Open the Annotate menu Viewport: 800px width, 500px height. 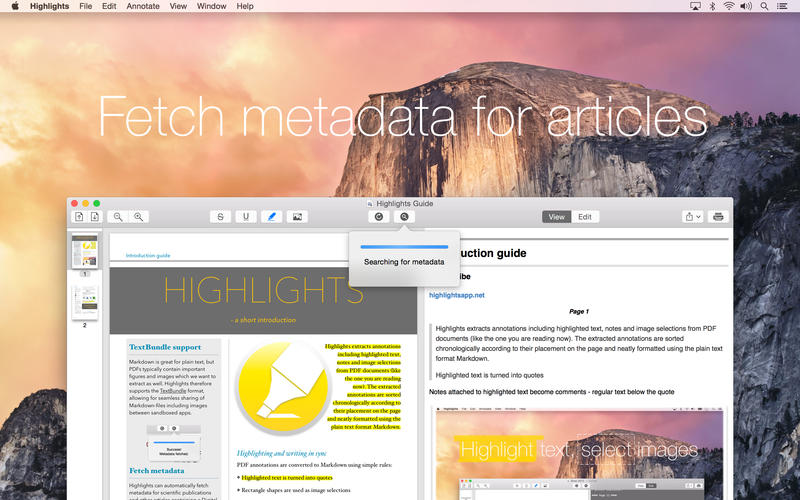[x=143, y=6]
